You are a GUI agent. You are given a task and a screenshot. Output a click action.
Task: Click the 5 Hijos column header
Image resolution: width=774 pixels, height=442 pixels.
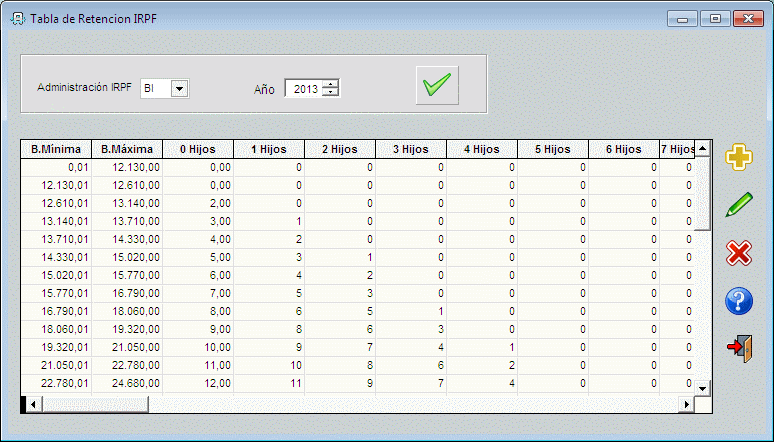tap(553, 149)
